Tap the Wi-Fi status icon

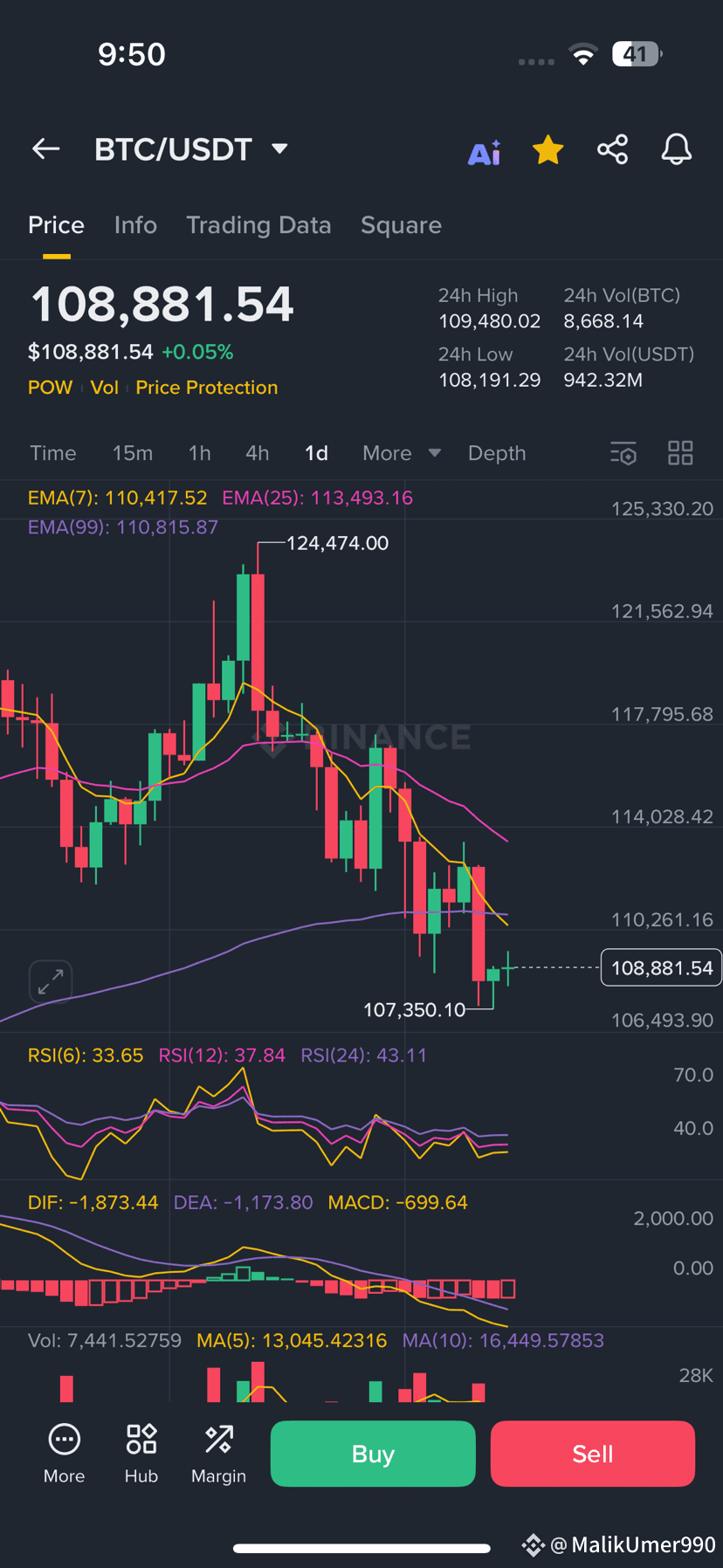(x=583, y=54)
